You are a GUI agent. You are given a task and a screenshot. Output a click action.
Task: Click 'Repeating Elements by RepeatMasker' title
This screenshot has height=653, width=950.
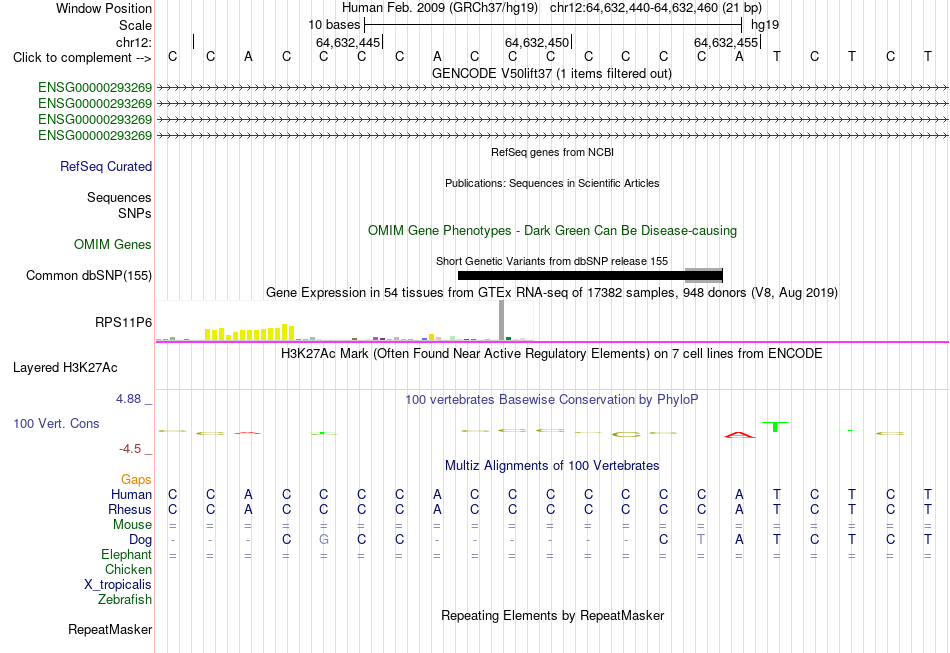(x=553, y=616)
